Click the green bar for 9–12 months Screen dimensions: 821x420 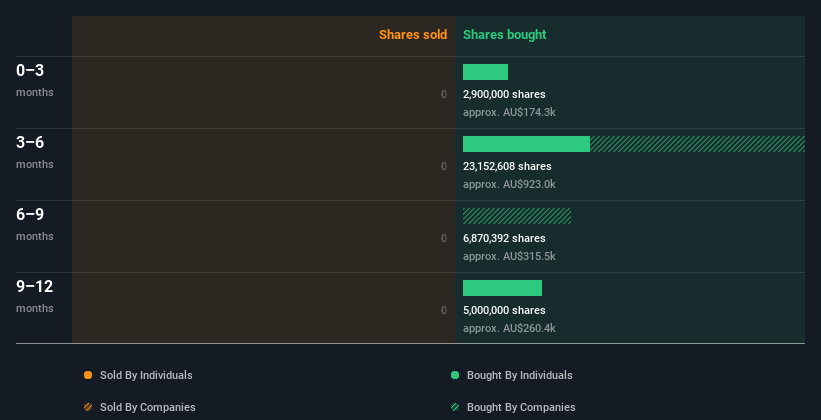click(x=502, y=288)
